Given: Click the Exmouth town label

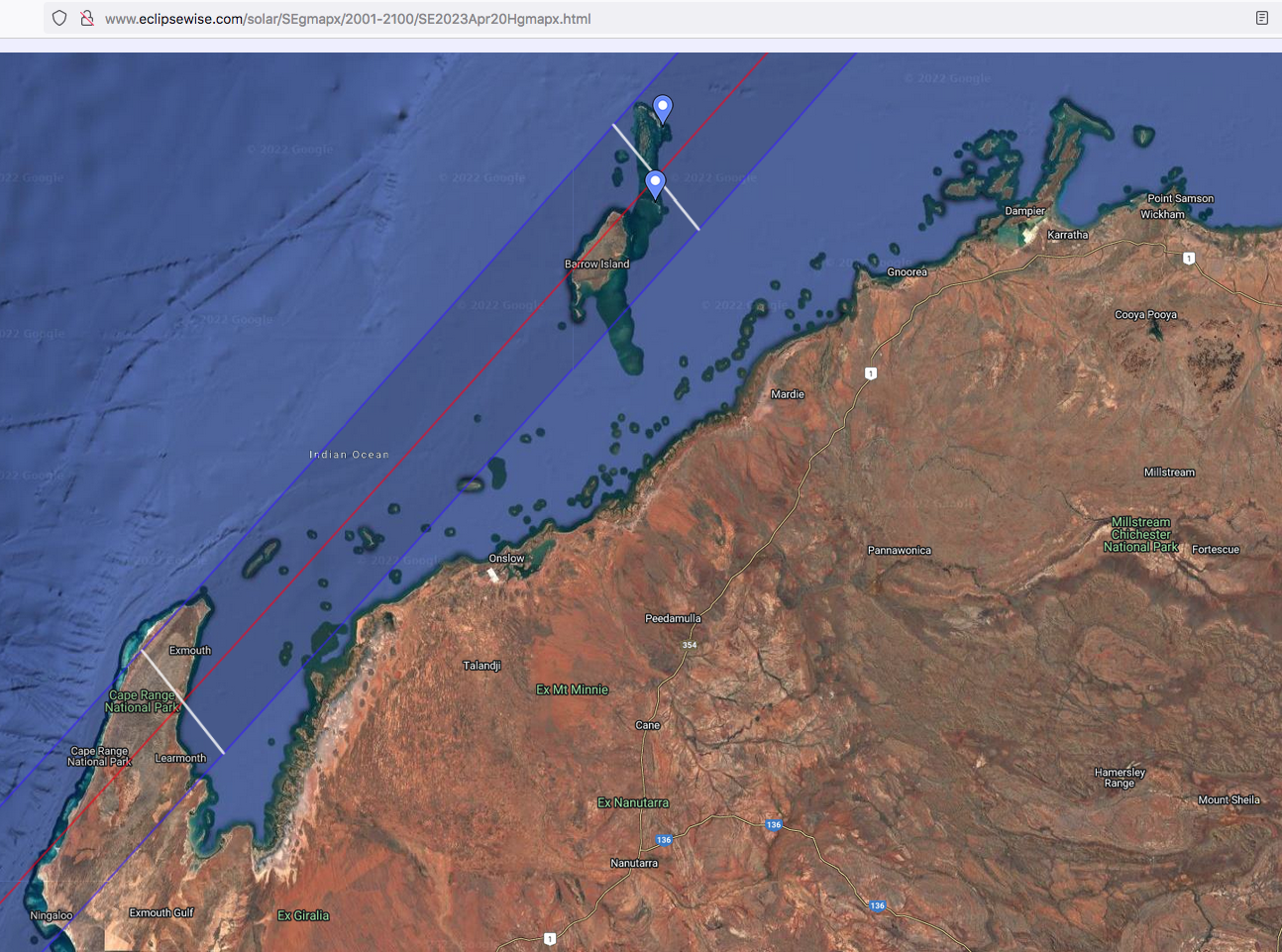Looking at the screenshot, I should pyautogui.click(x=189, y=651).
